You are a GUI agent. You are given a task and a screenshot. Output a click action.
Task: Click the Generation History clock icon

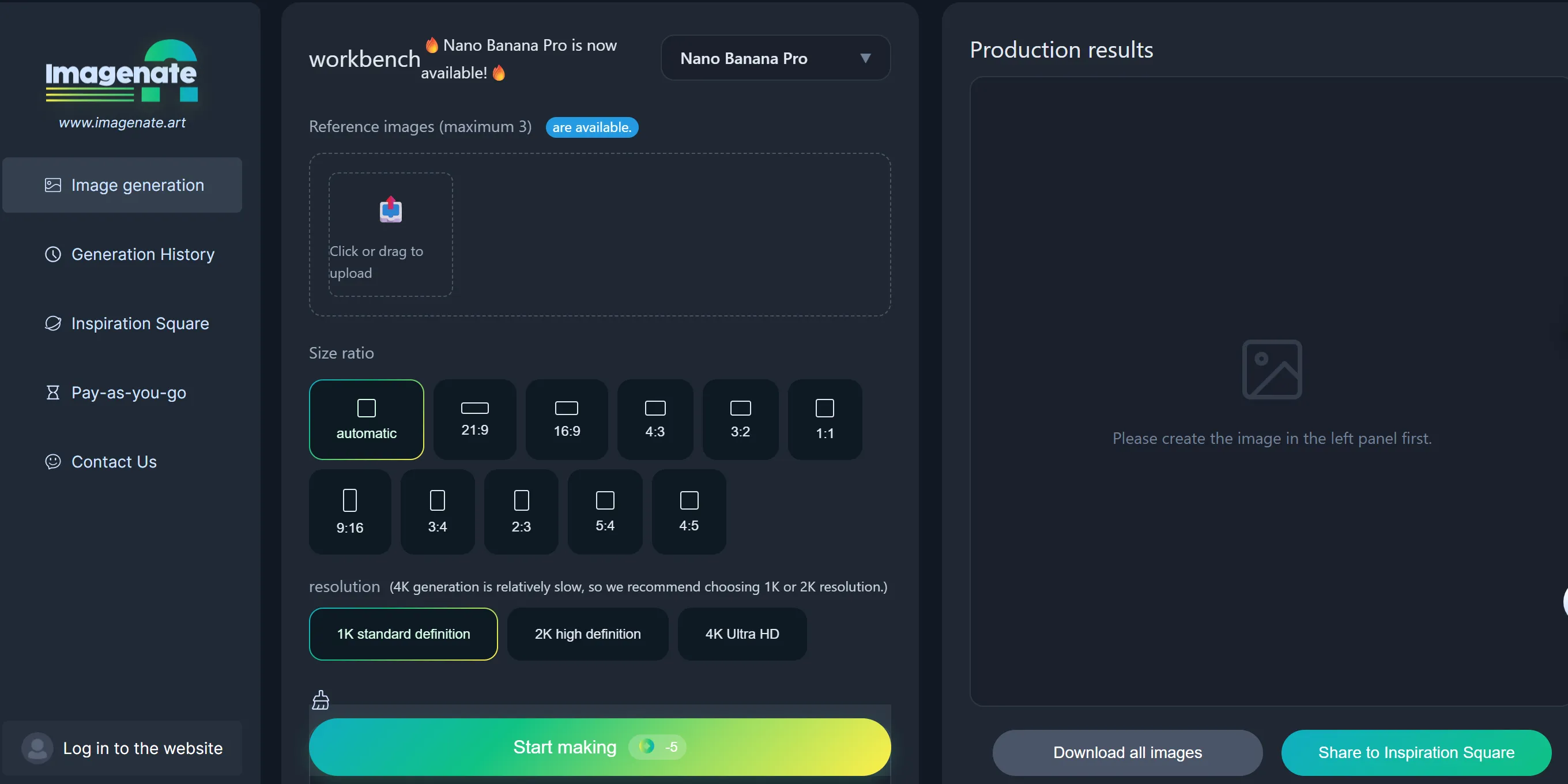tap(53, 254)
